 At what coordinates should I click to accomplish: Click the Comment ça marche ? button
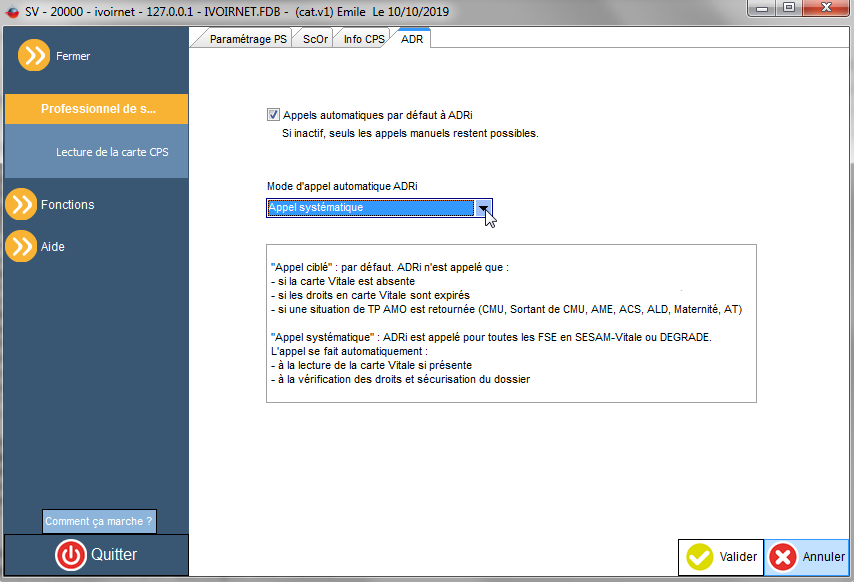point(99,522)
